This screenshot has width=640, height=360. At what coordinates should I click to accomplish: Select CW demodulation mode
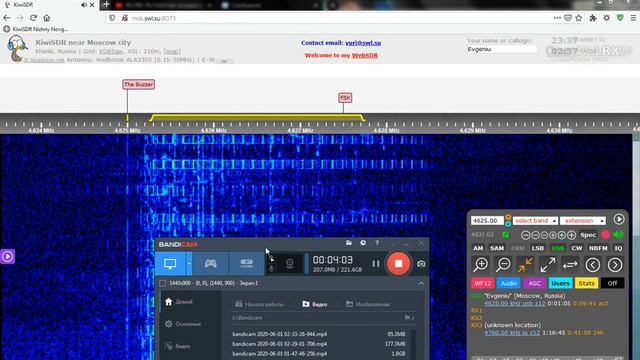(577, 248)
